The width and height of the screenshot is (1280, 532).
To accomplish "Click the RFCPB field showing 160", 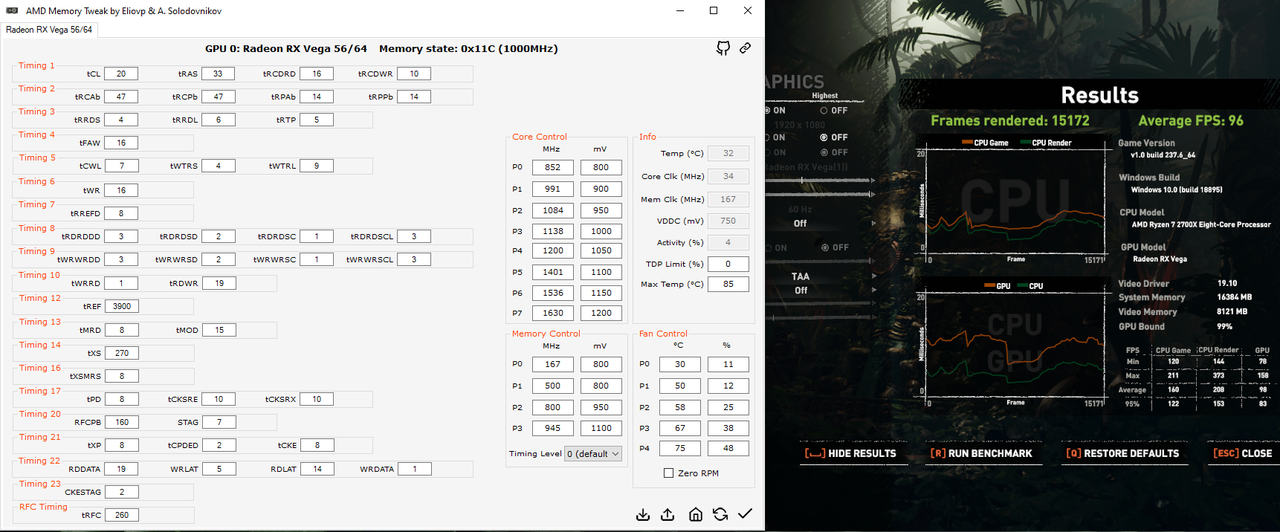I will coord(122,422).
